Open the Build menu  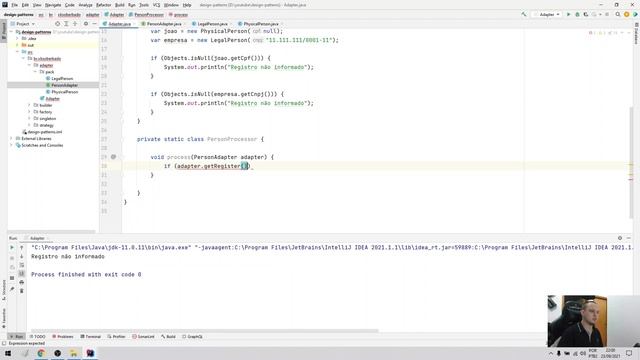click(x=119, y=5)
